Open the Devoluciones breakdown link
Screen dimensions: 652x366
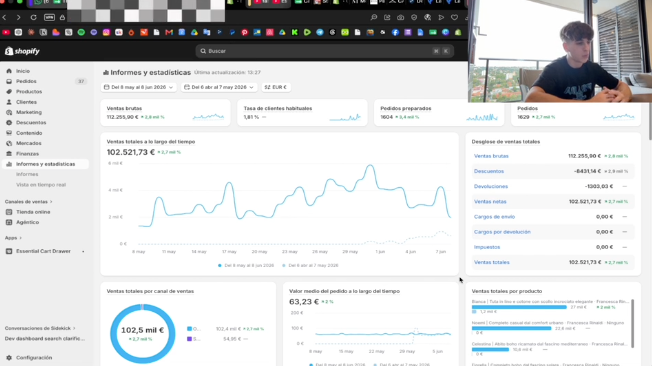click(491, 186)
